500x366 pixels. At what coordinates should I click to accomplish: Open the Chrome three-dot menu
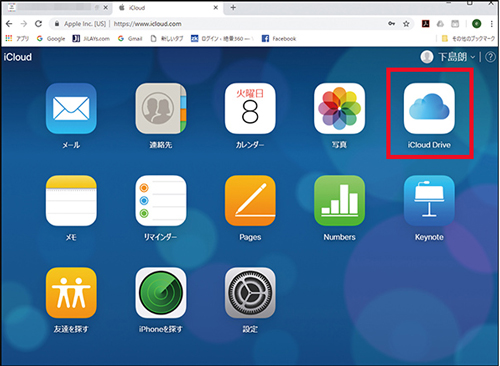pyautogui.click(x=492, y=24)
